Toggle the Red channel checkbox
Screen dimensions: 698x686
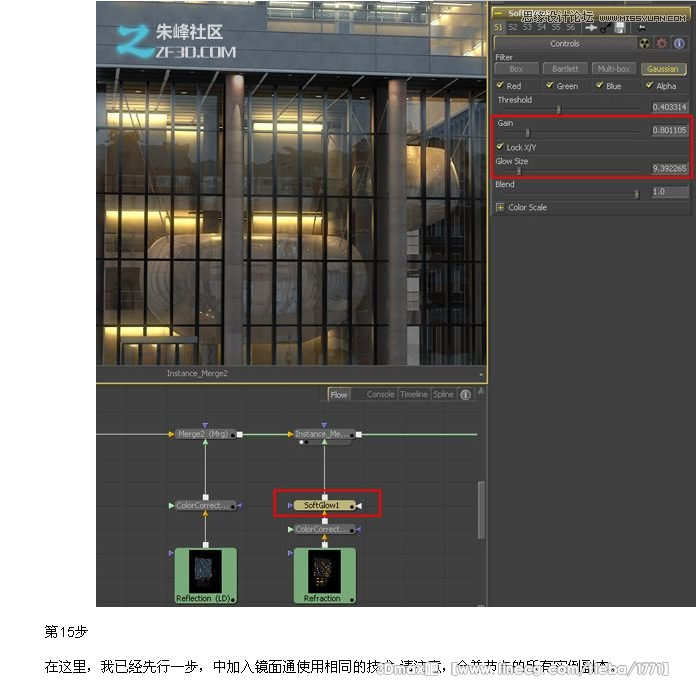pyautogui.click(x=500, y=85)
